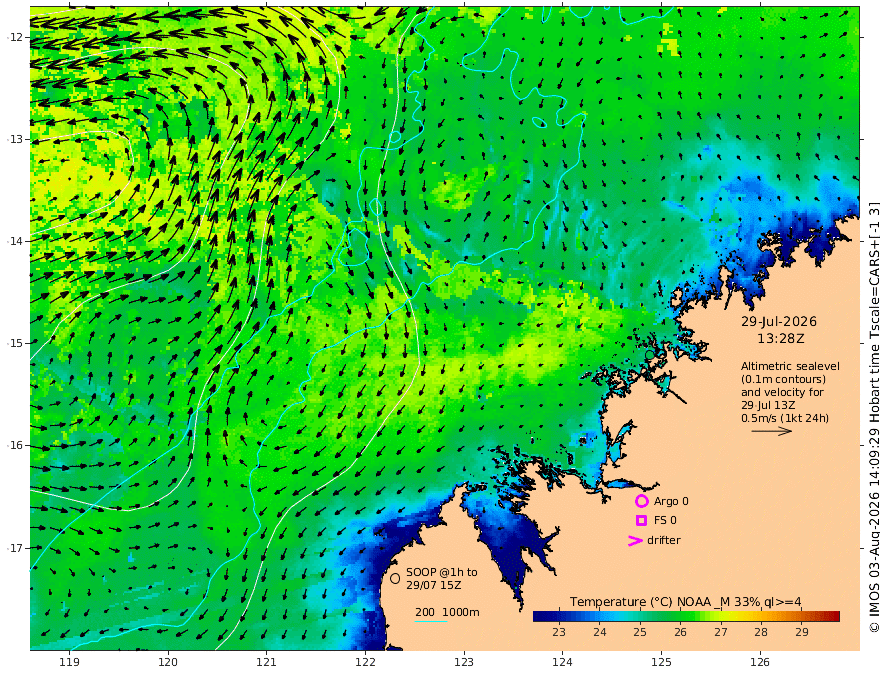Click latitude label -13 on left axis
This screenshot has width=880, height=680.
pos(15,139)
